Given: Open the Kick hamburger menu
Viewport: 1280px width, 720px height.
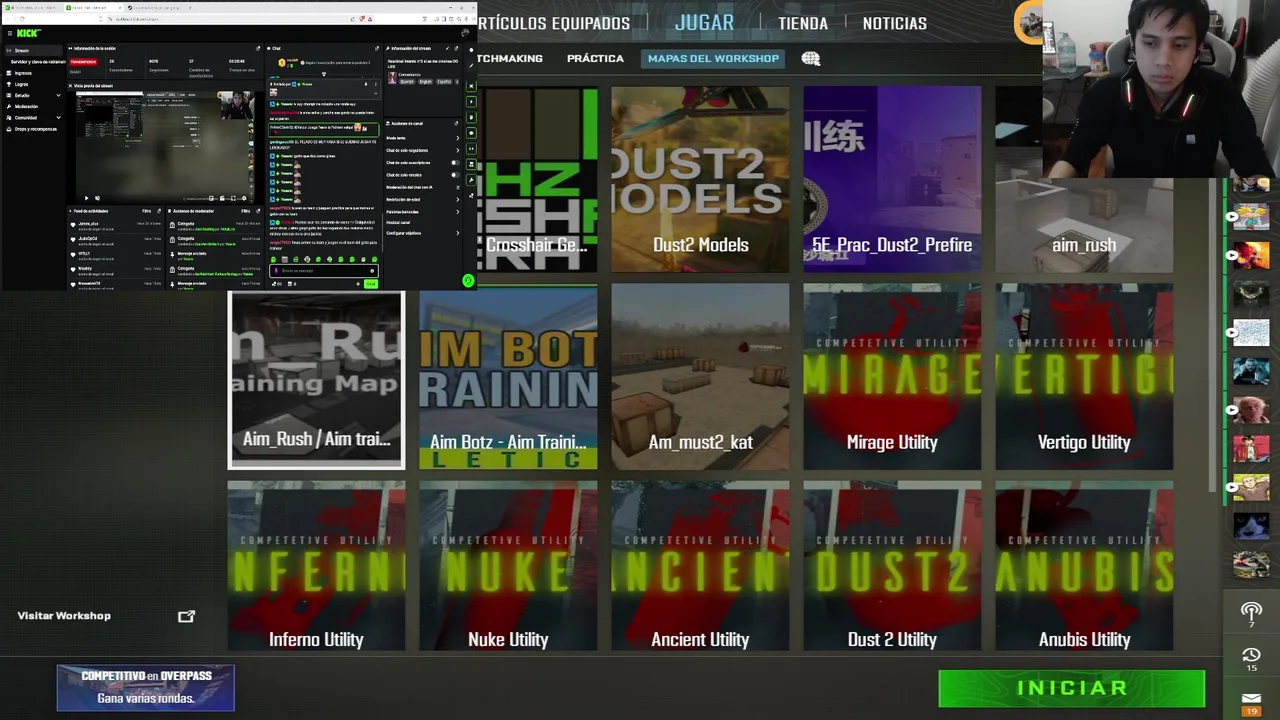Looking at the screenshot, I should [x=10, y=33].
